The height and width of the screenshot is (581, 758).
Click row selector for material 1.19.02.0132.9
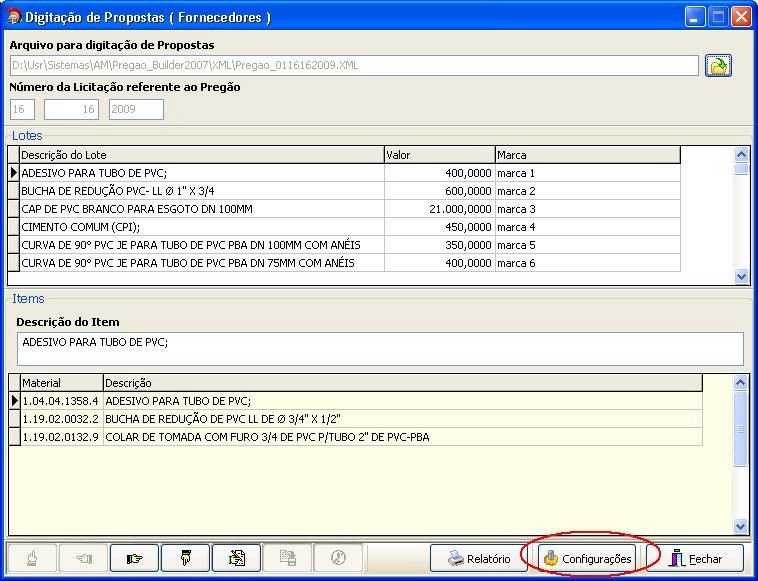[15, 437]
